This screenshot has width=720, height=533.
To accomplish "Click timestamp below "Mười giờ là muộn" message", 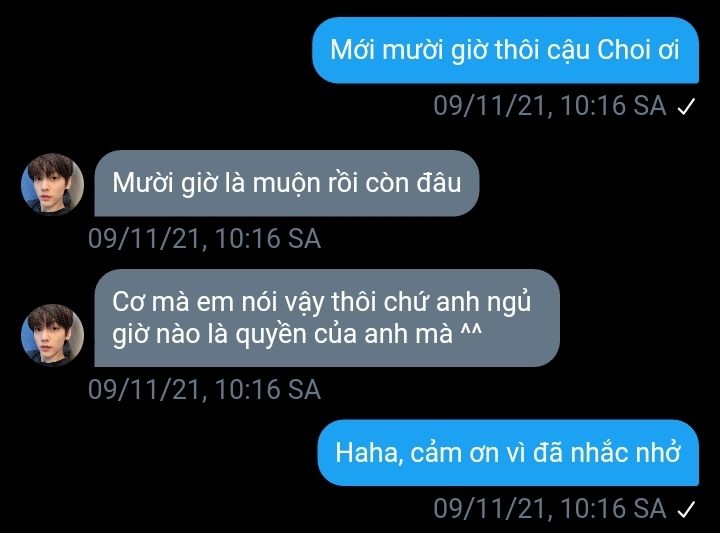I will coord(204,239).
